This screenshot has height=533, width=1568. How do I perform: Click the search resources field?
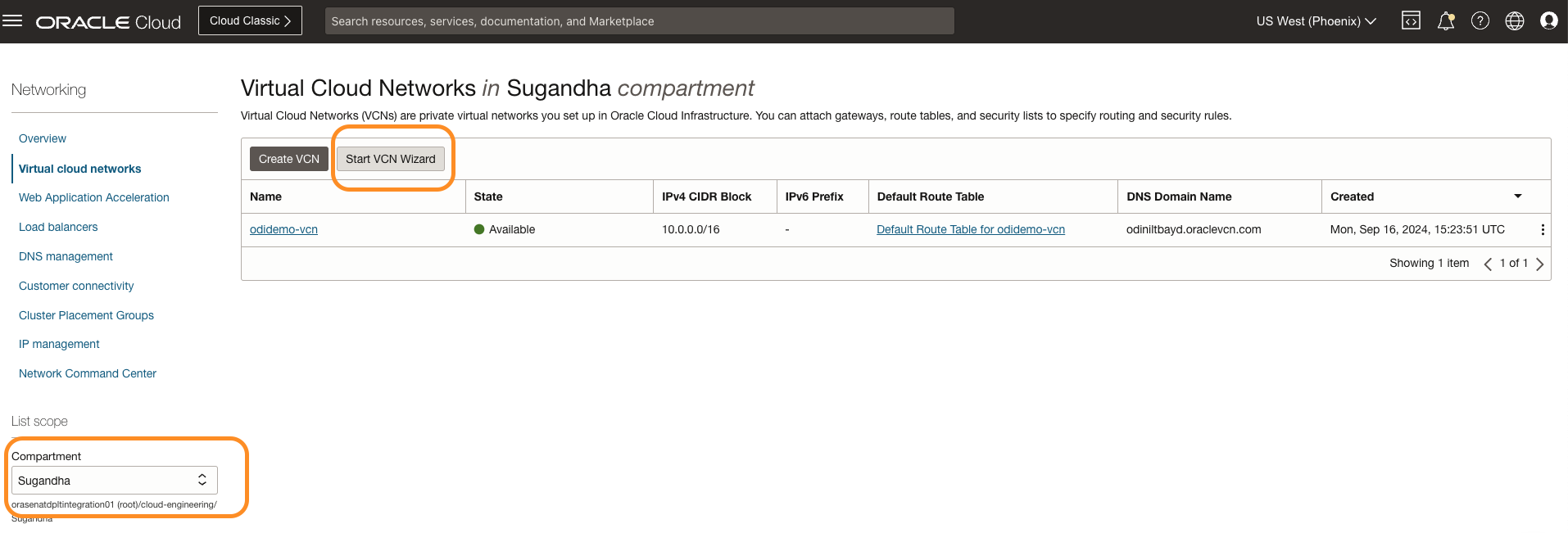[x=639, y=21]
